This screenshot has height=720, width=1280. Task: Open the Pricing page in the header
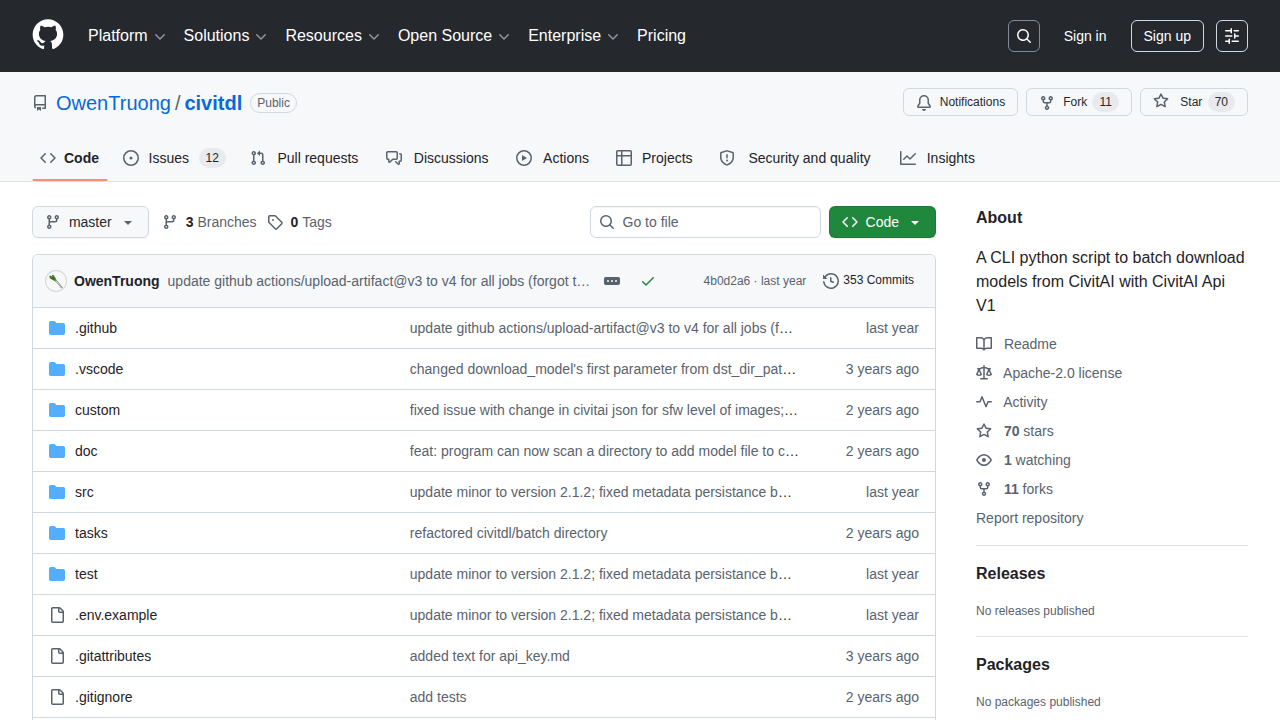[662, 36]
